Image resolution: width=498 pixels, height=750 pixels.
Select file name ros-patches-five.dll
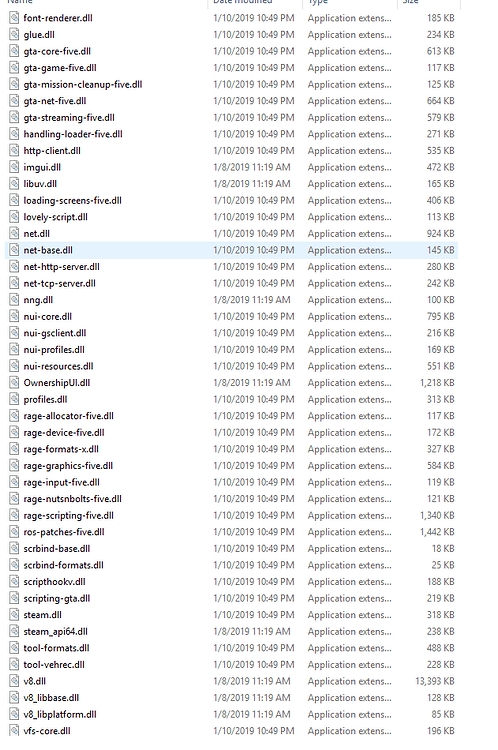[x=64, y=532]
